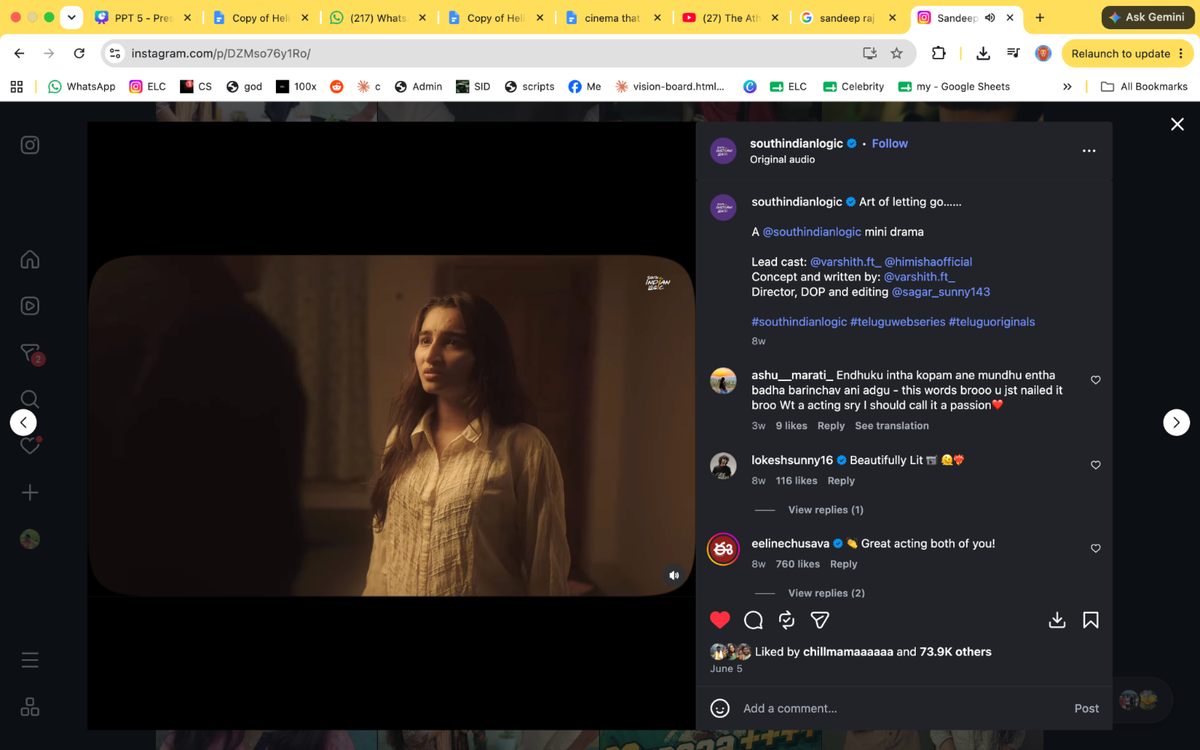Image resolution: width=1200 pixels, height=750 pixels.
Task: Toggle video sound with speaker icon
Action: [674, 575]
